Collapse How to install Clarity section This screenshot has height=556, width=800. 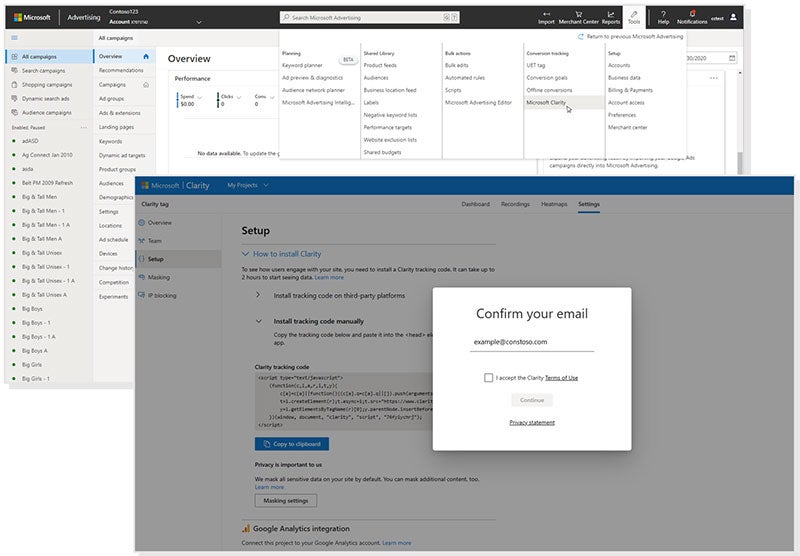click(x=245, y=254)
